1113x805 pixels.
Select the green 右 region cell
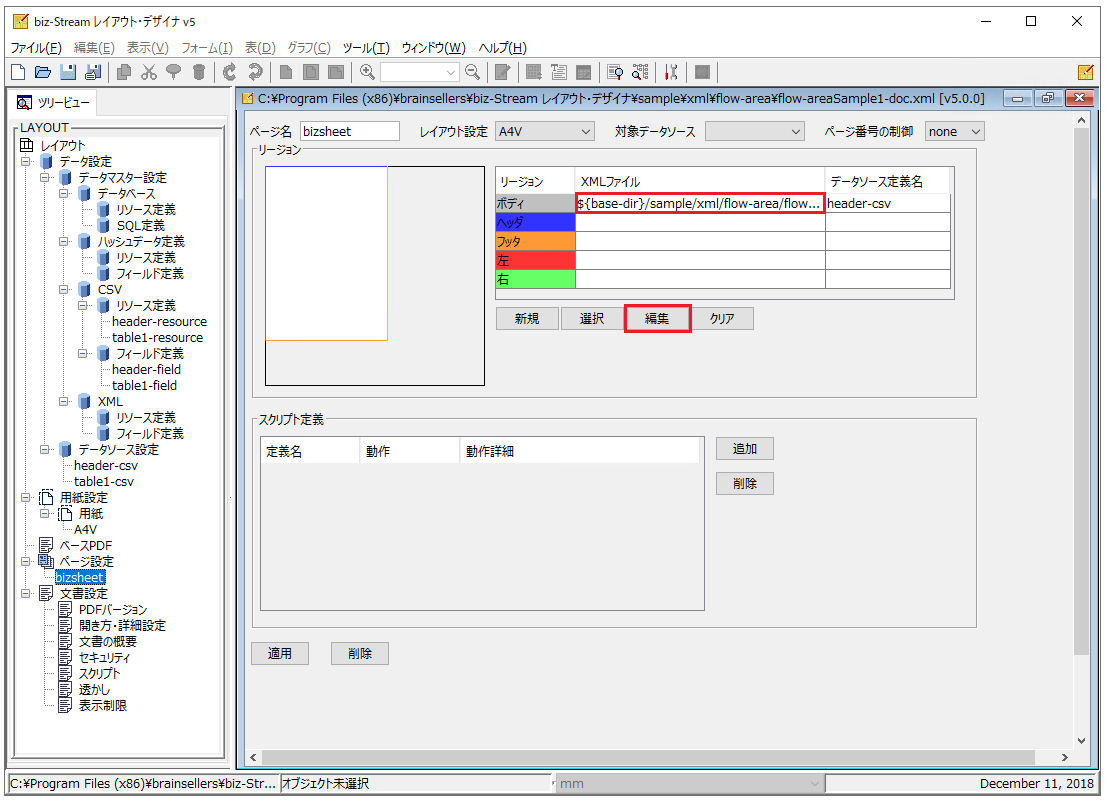tap(535, 280)
